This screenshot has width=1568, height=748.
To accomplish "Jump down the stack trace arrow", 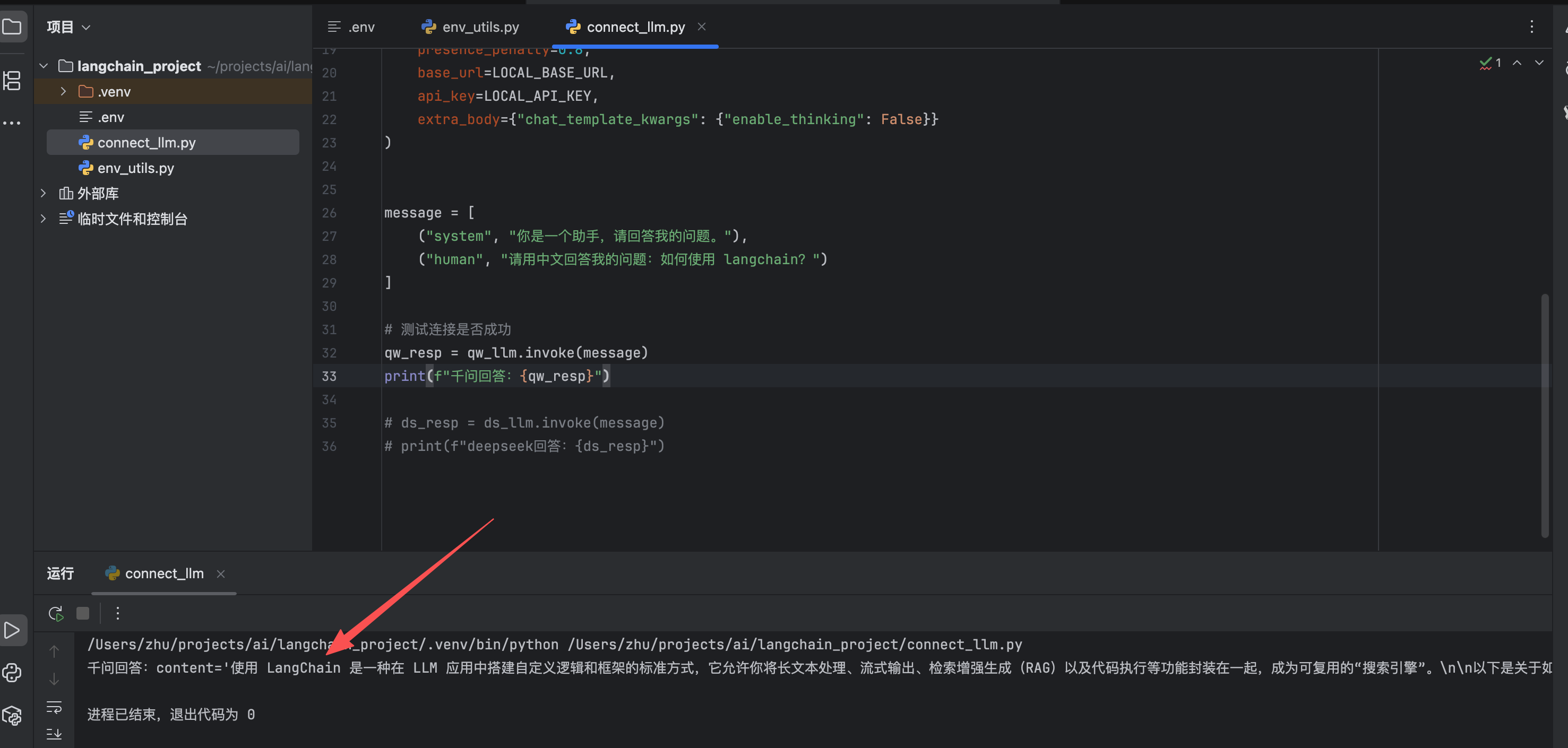I will 54,679.
